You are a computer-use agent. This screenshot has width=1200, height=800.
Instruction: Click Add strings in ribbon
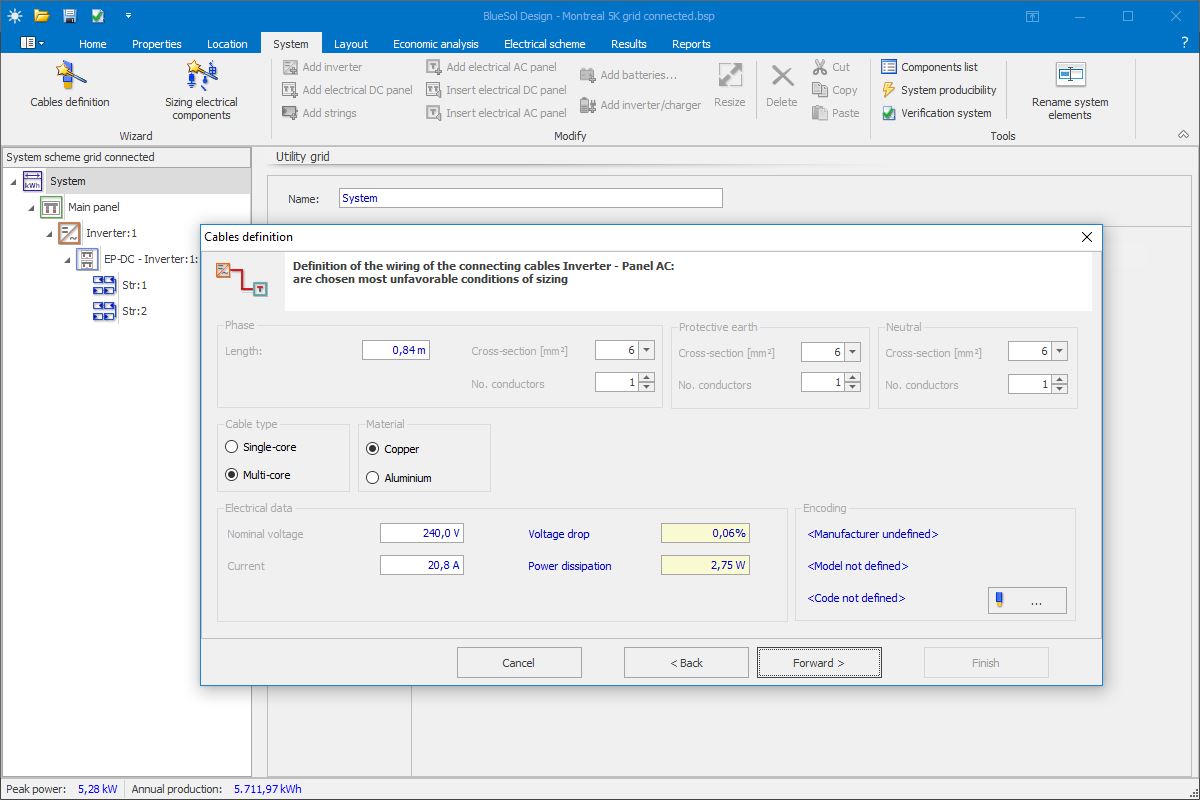pyautogui.click(x=319, y=113)
